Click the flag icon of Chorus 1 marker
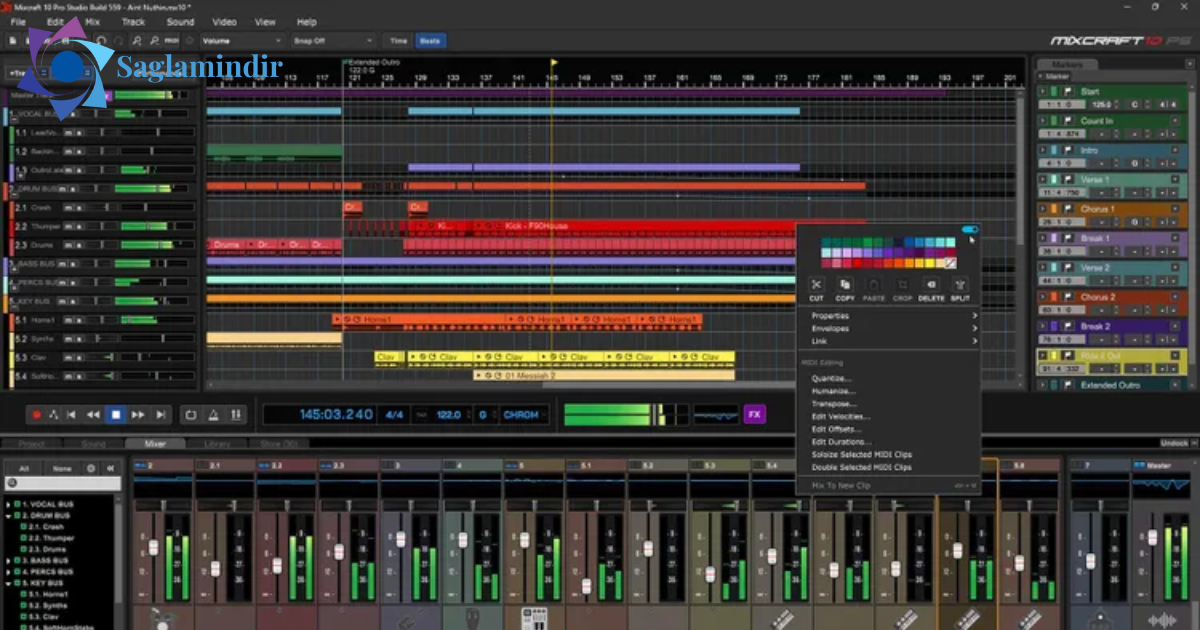The height and width of the screenshot is (630, 1200). click(x=1068, y=209)
